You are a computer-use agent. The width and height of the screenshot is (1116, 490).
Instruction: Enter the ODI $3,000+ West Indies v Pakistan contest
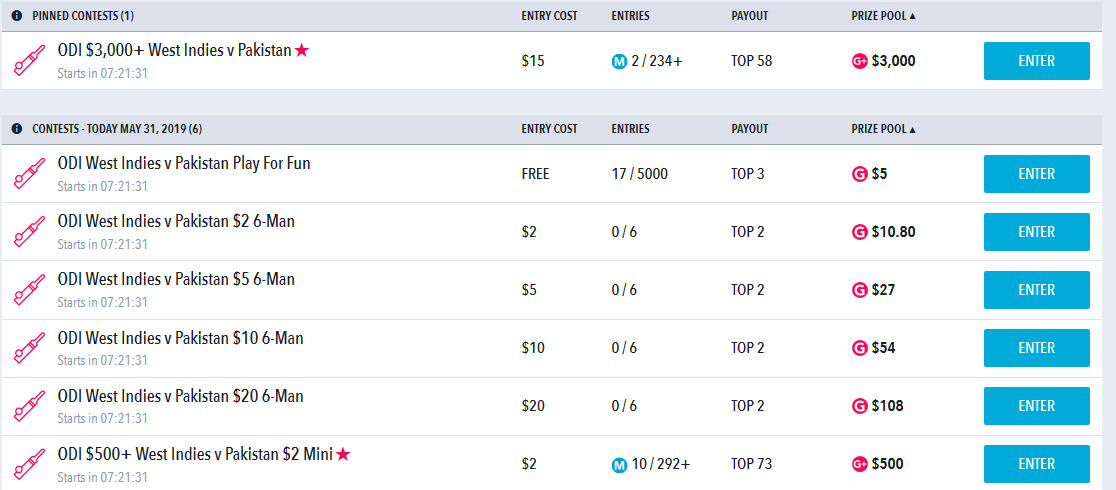(1036, 61)
